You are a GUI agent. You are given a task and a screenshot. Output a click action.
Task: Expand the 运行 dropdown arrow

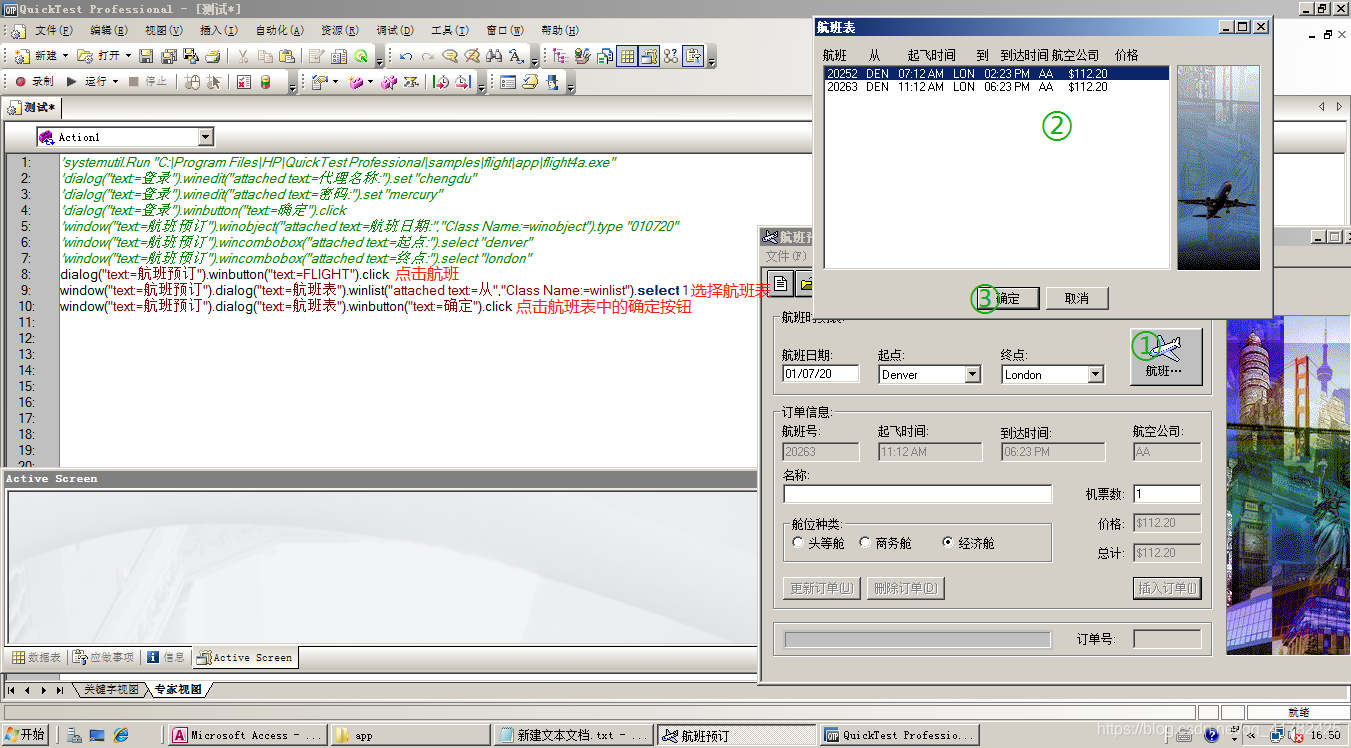point(115,82)
